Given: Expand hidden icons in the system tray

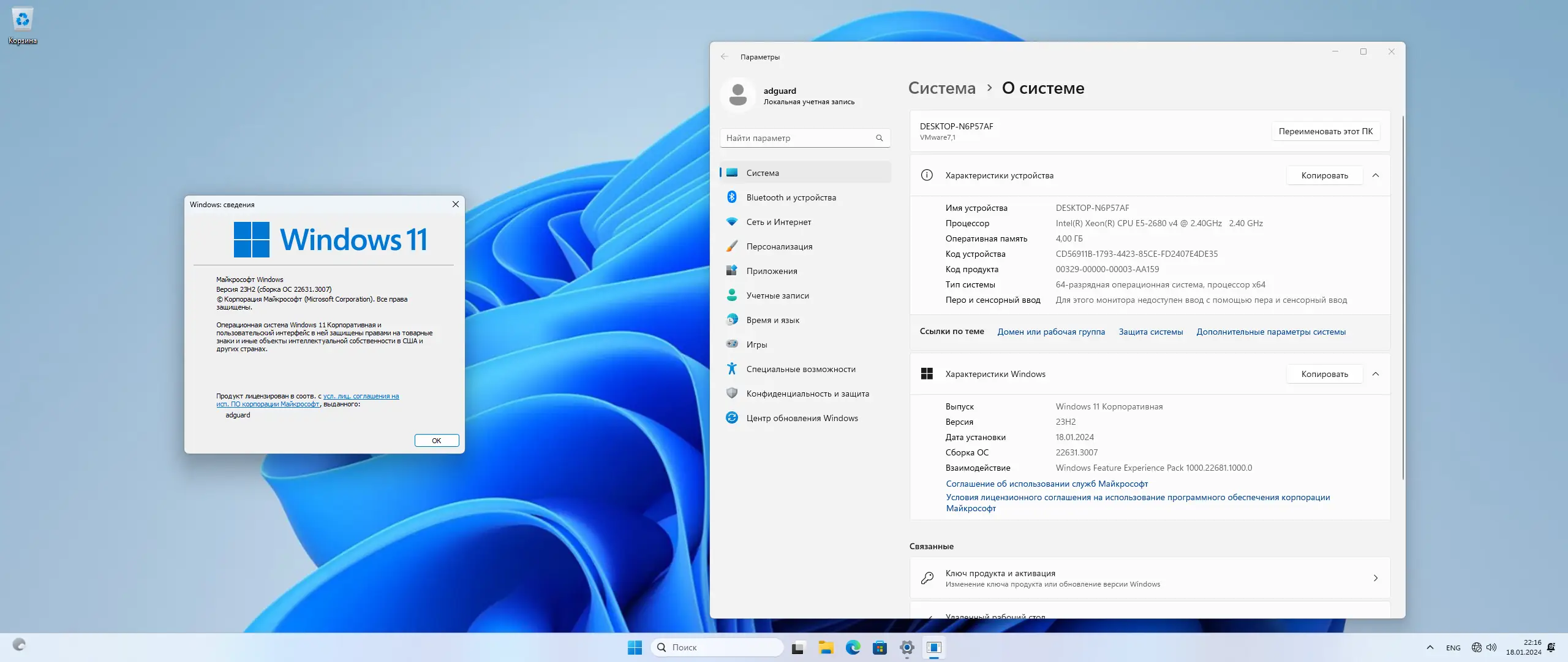Looking at the screenshot, I should coord(1430,647).
